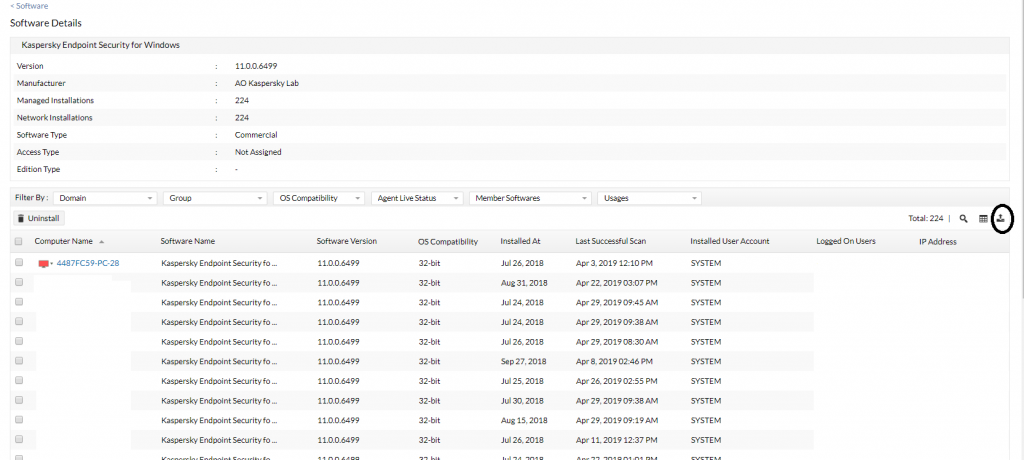
Task: Click the 'Kaspersky Endpoint Security for Windows' title
Action: [101, 45]
